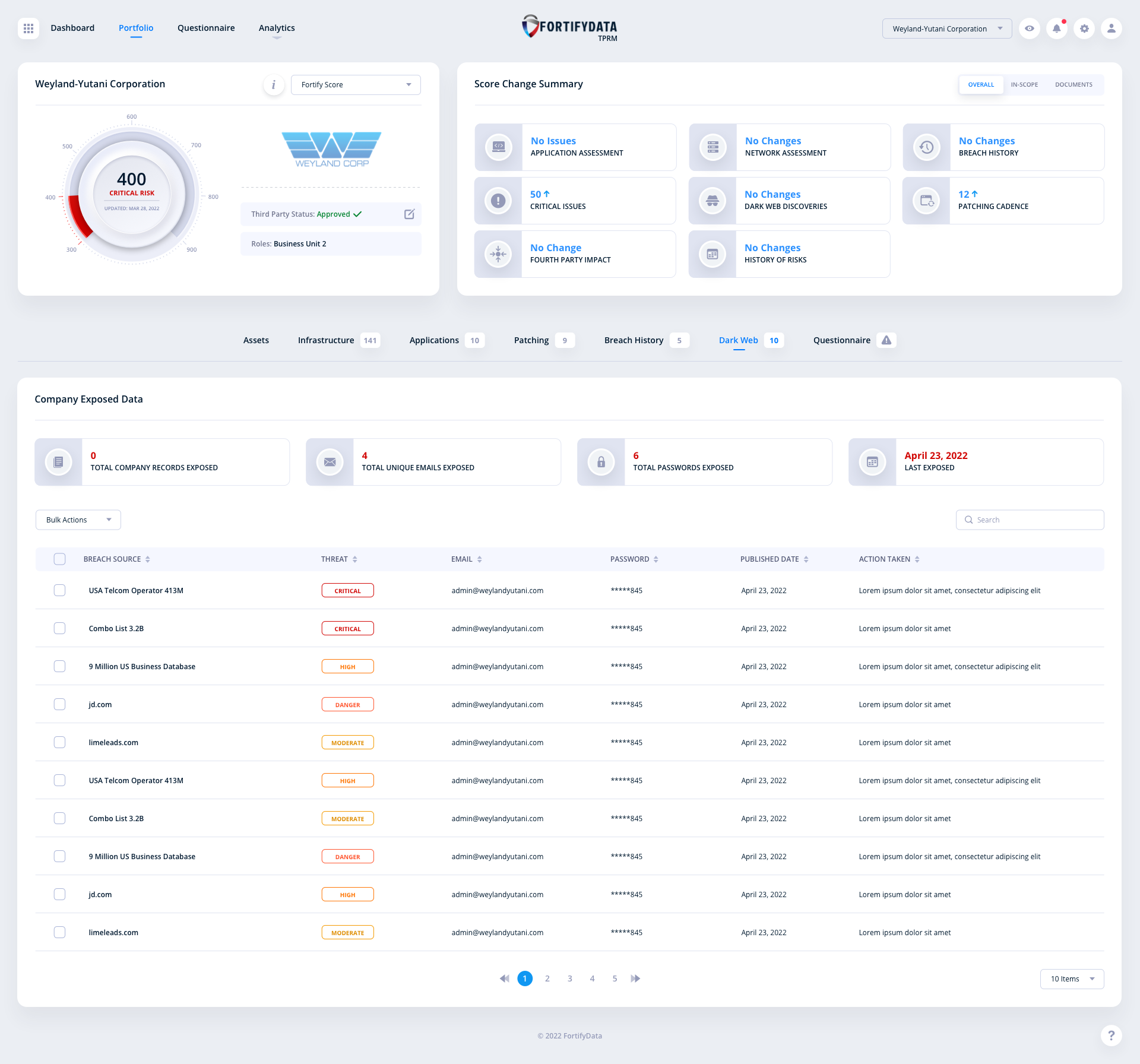
Task: Expand the 10 Items page size selector
Action: [x=1072, y=978]
